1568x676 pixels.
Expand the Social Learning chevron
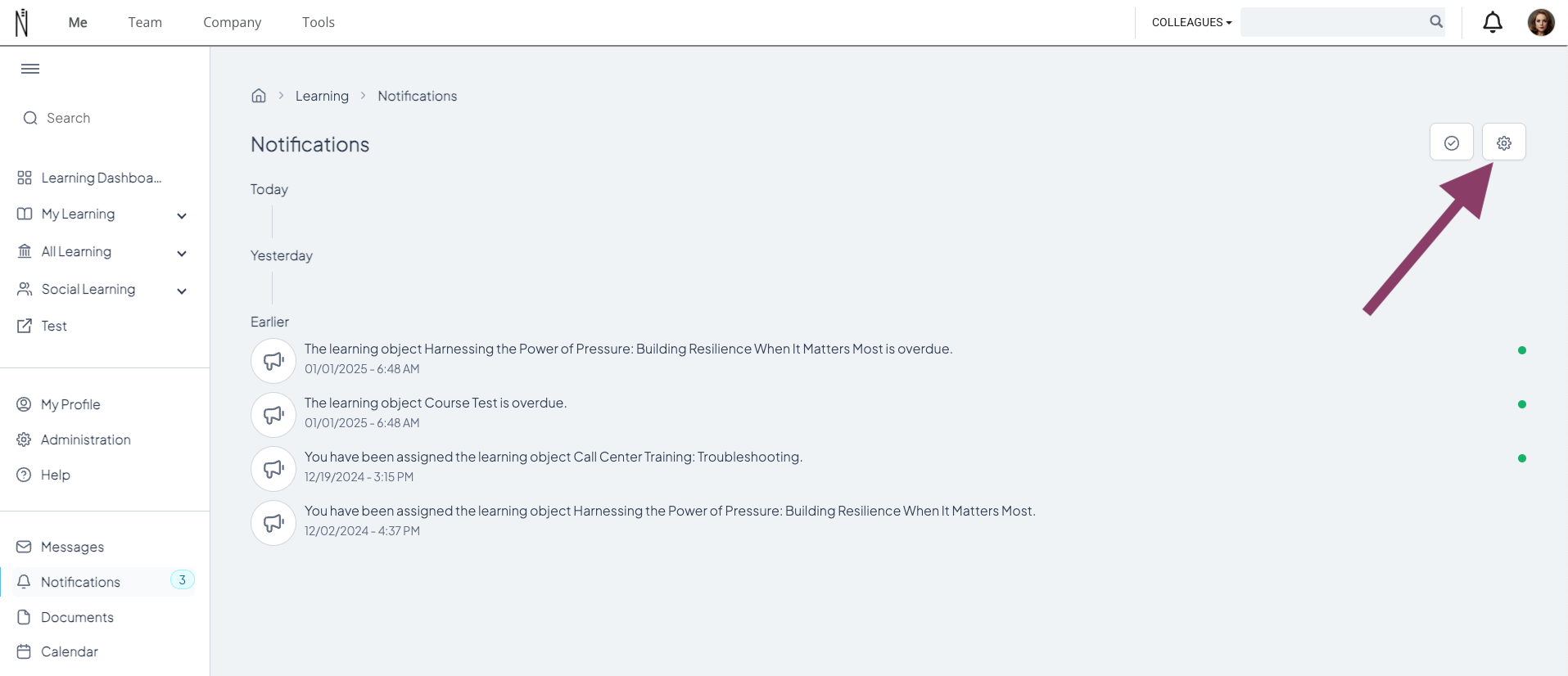point(182,291)
